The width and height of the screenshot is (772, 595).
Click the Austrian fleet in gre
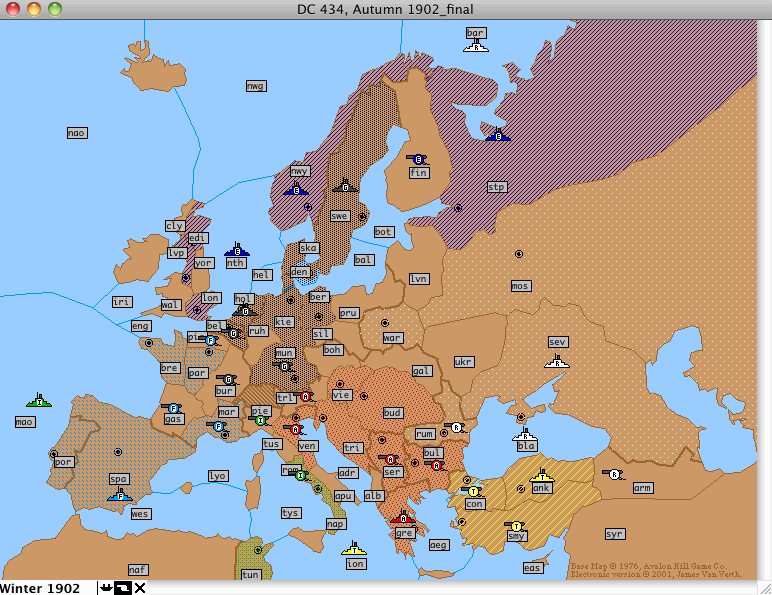403,517
